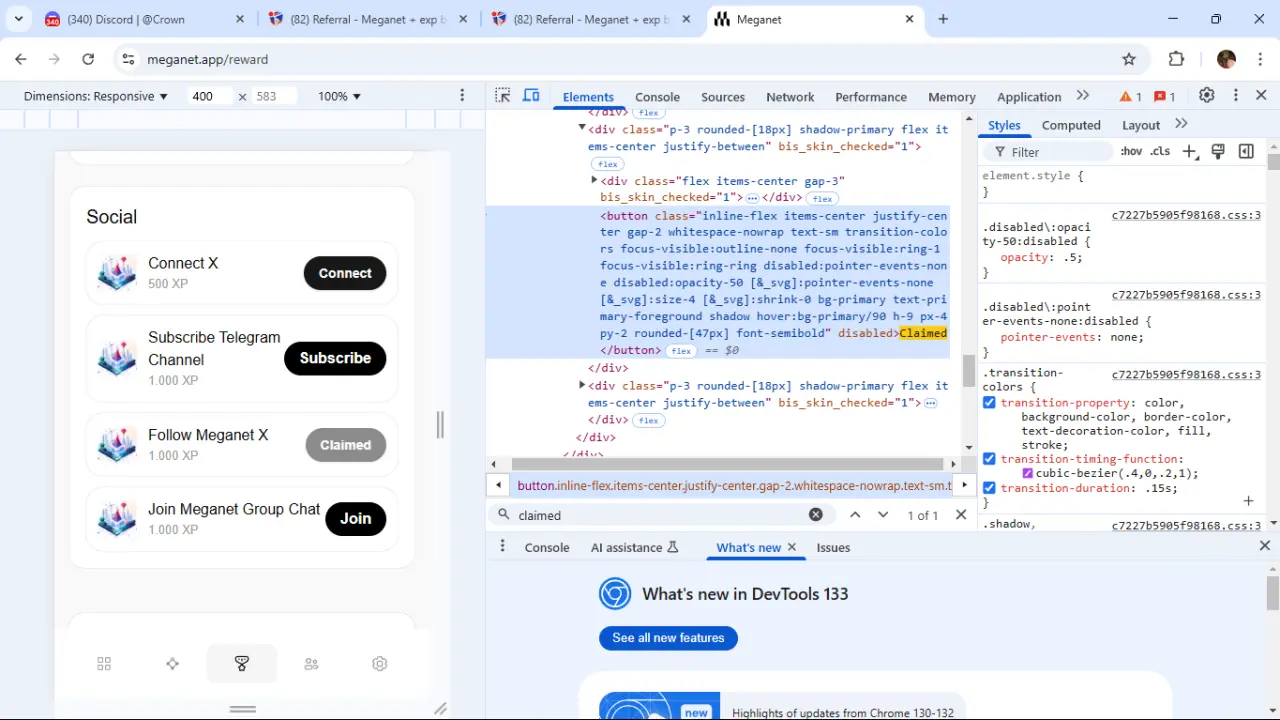Reload the meganet.app page

click(x=88, y=59)
